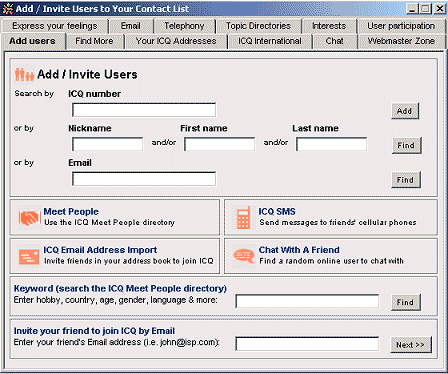Focus the ICQ number input field
Image resolution: width=448 pixels, height=374 pixels.
144,110
